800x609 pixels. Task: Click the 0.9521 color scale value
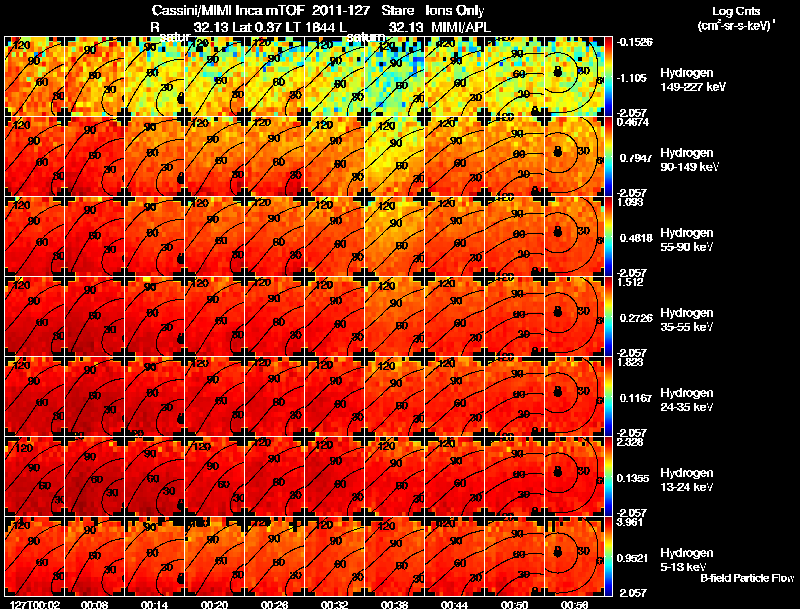tap(633, 558)
